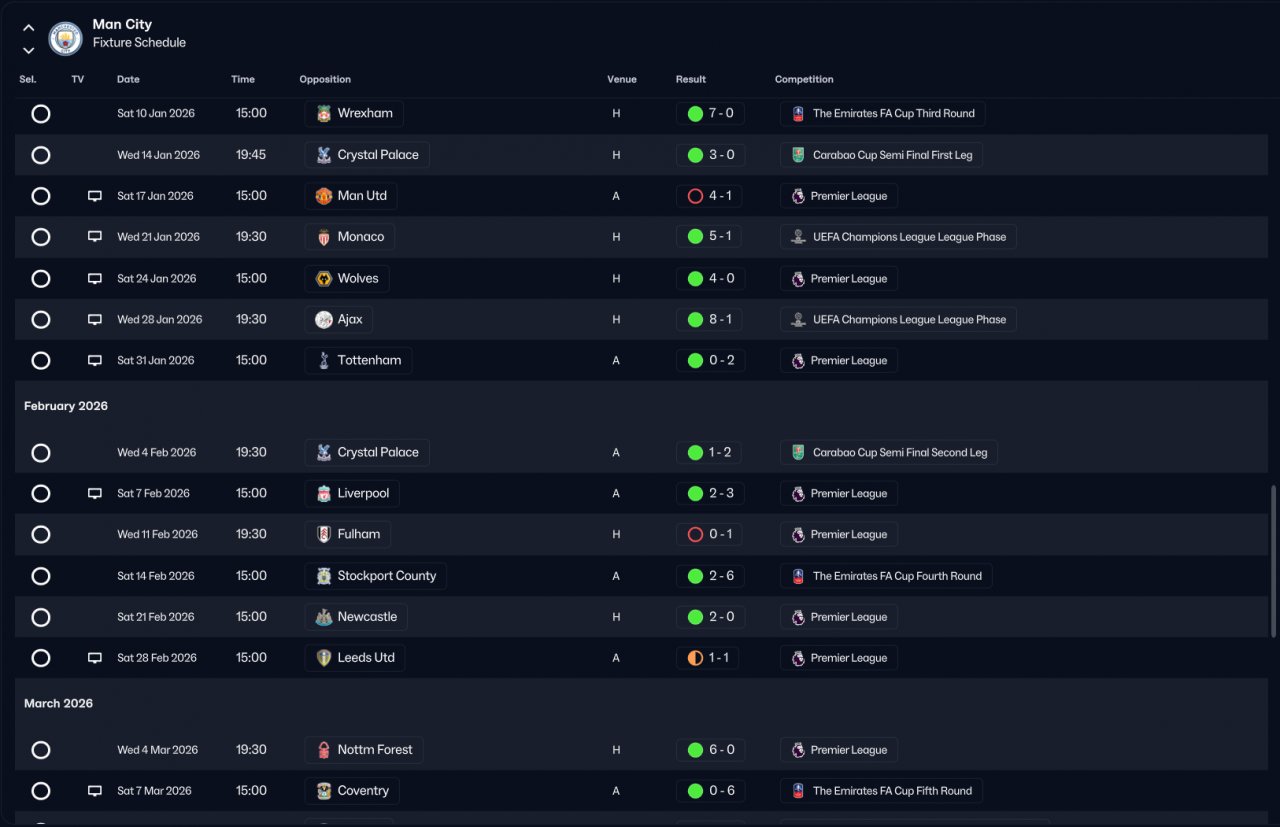Screen dimensions: 1280x827
Task: Open Monaco's UEFA Champions League League Phase
Action: [x=899, y=237]
